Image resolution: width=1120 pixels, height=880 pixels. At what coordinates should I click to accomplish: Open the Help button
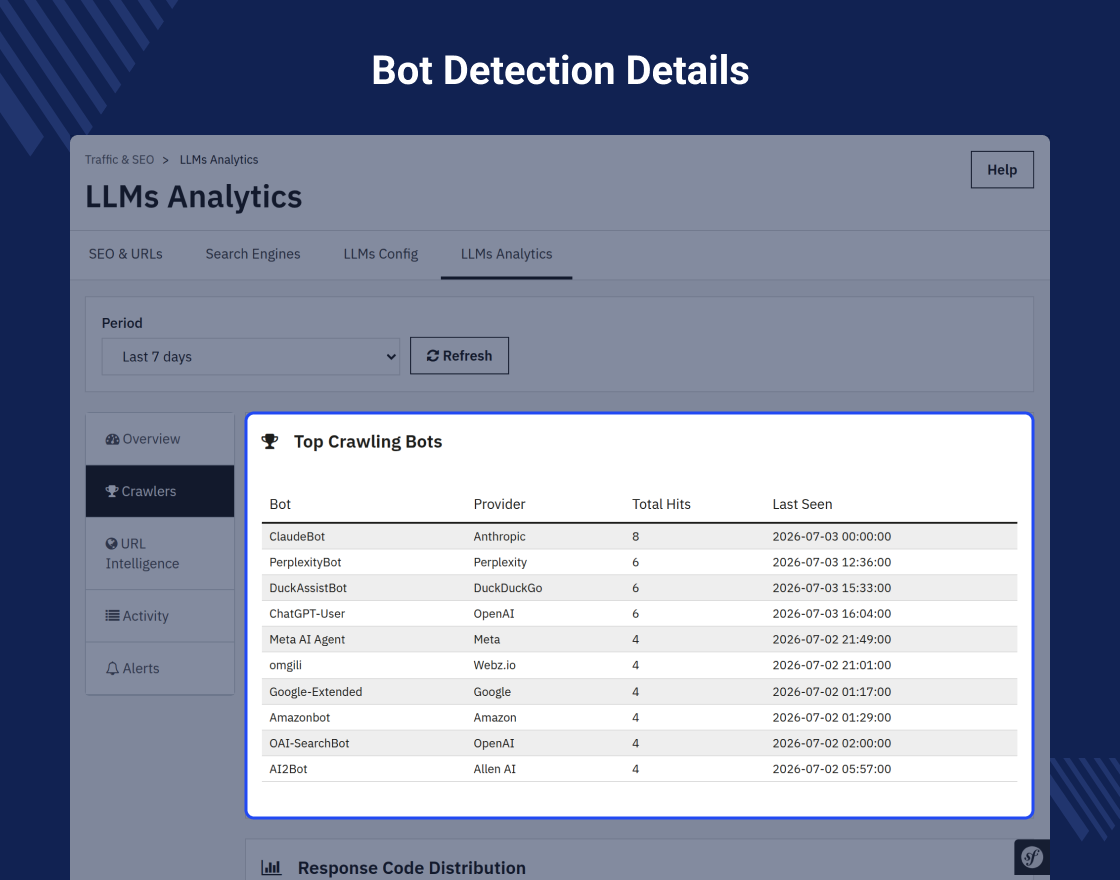pos(1002,170)
